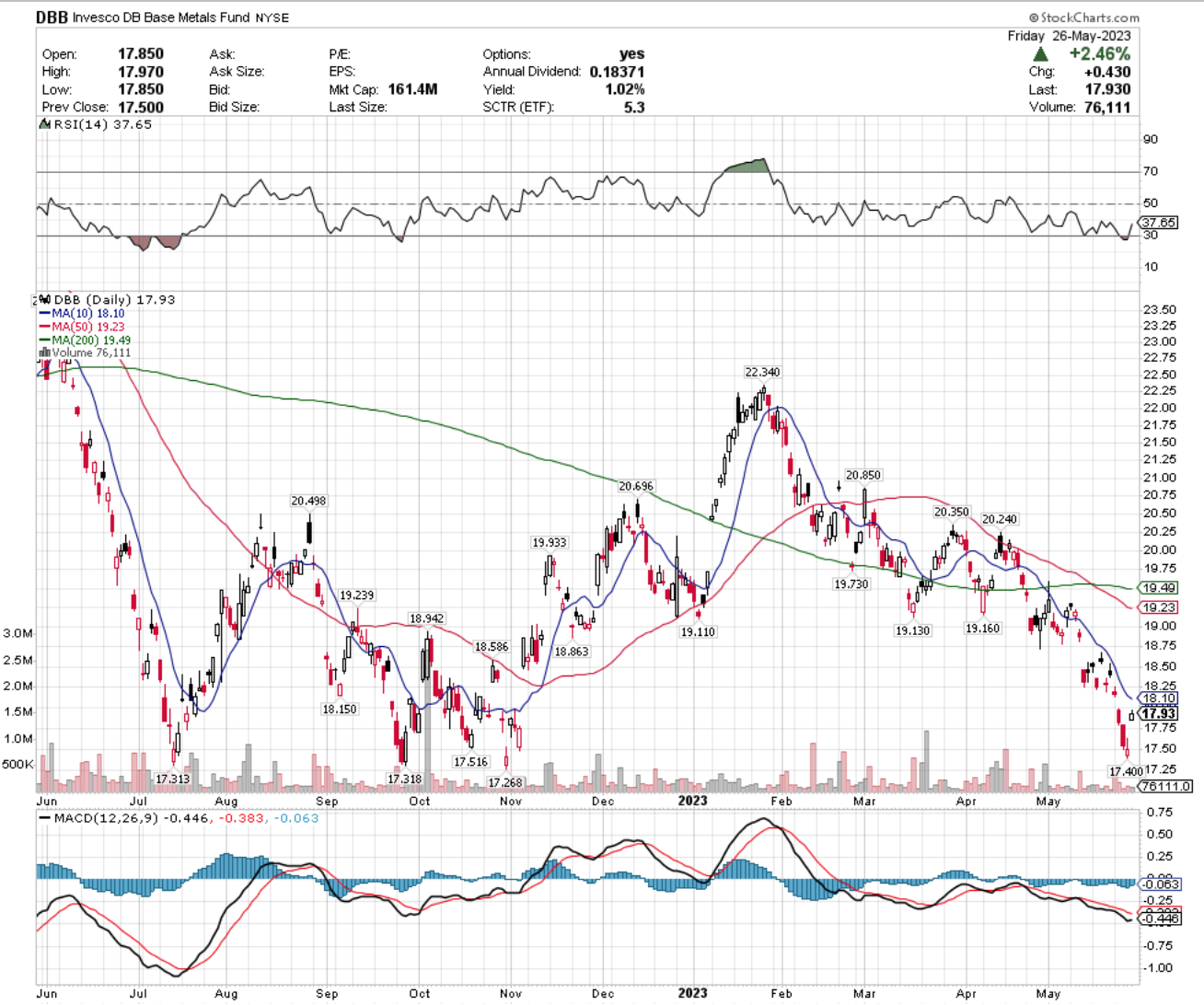The image size is (1204, 1005).
Task: Click the 18.863 price annotation
Action: tap(571, 652)
